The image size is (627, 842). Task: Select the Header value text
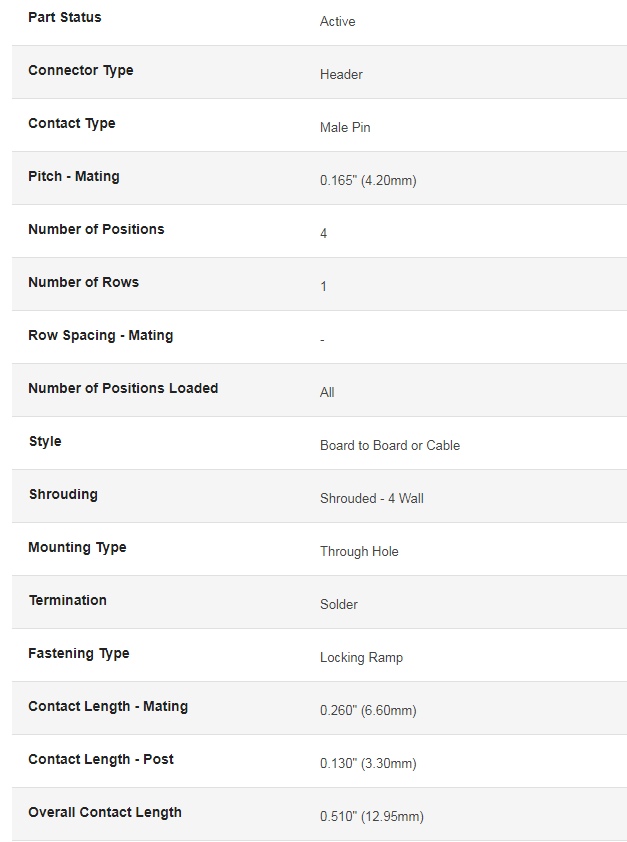[341, 75]
